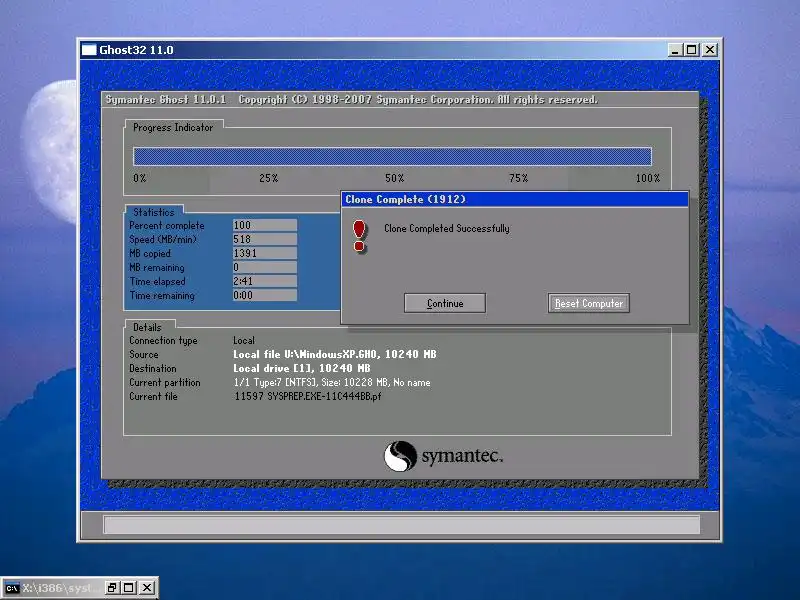This screenshot has height=600, width=800.
Task: Click the Percent complete value 100
Action: coord(264,225)
